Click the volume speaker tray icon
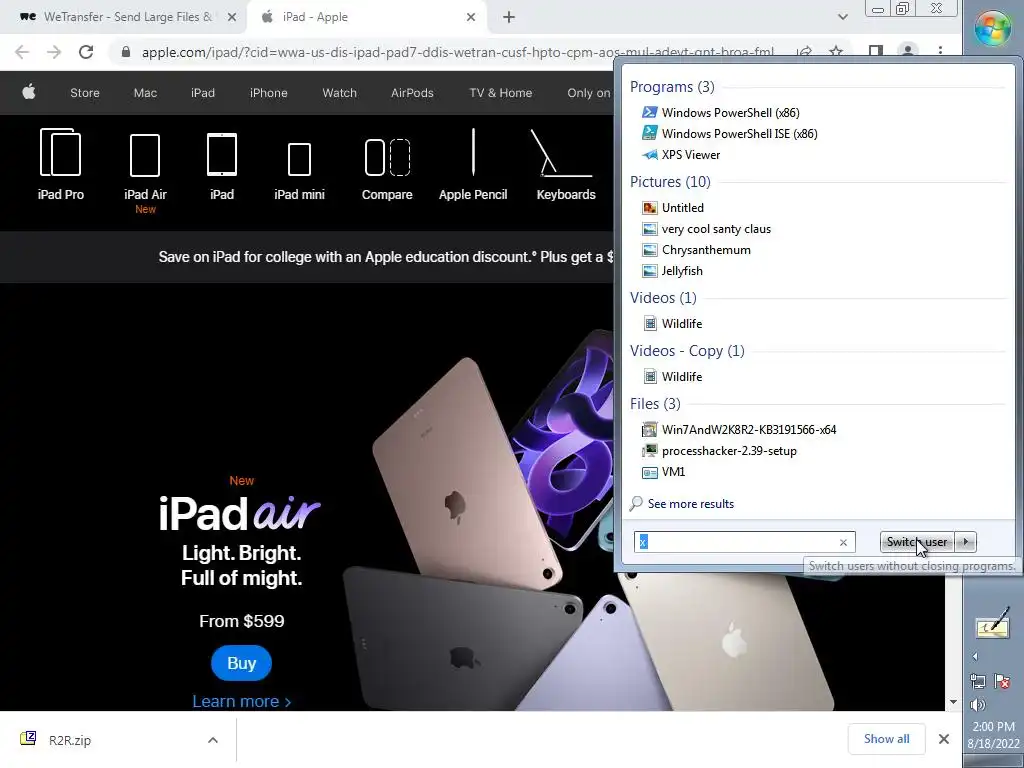 click(978, 705)
